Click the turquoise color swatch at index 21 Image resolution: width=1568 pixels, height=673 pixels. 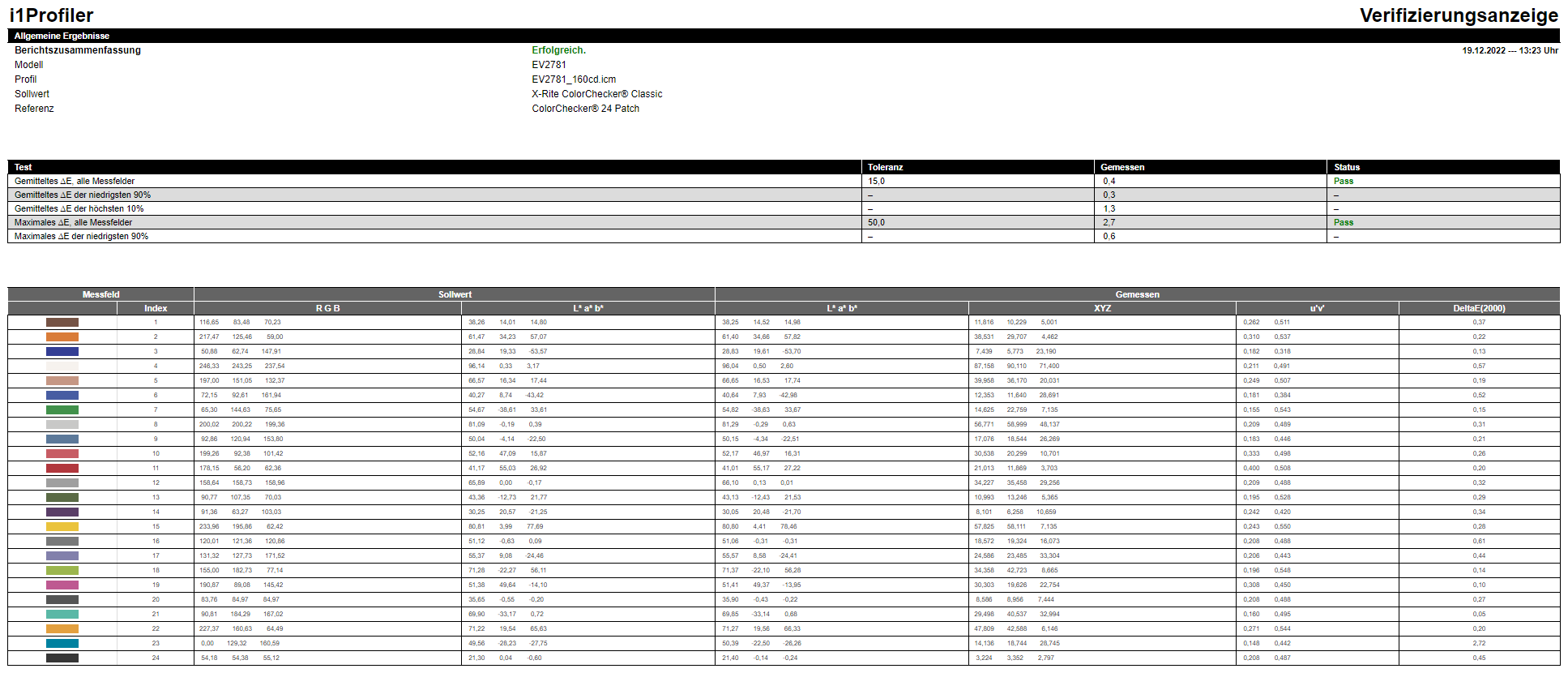[x=62, y=614]
